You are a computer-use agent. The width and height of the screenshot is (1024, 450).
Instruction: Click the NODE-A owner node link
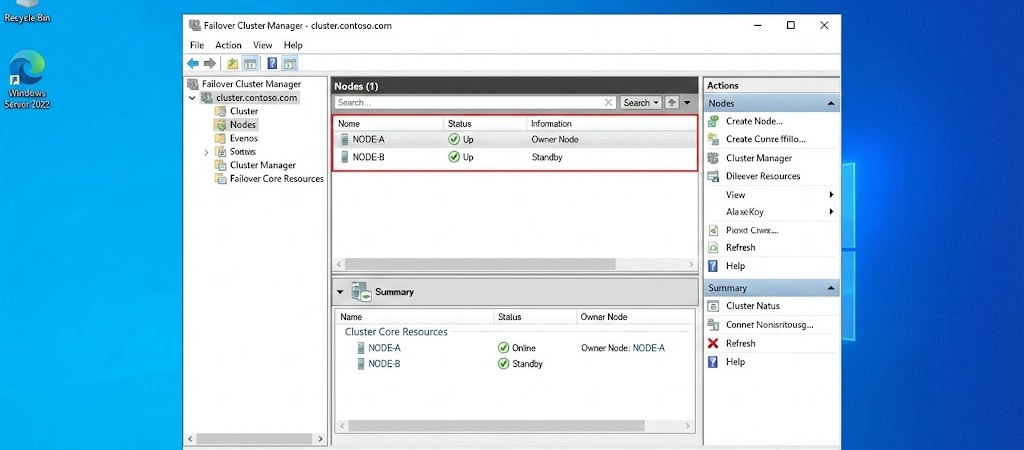coord(648,348)
